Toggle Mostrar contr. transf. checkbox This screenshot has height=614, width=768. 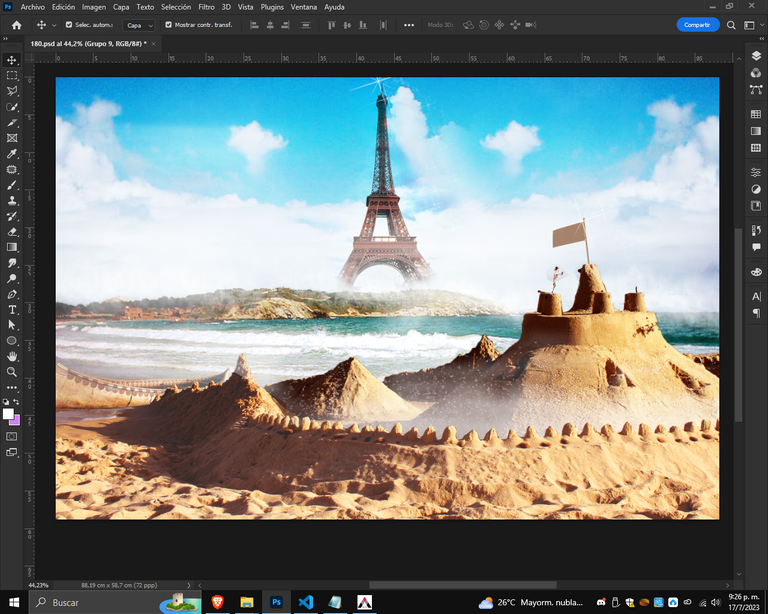[x=168, y=24]
